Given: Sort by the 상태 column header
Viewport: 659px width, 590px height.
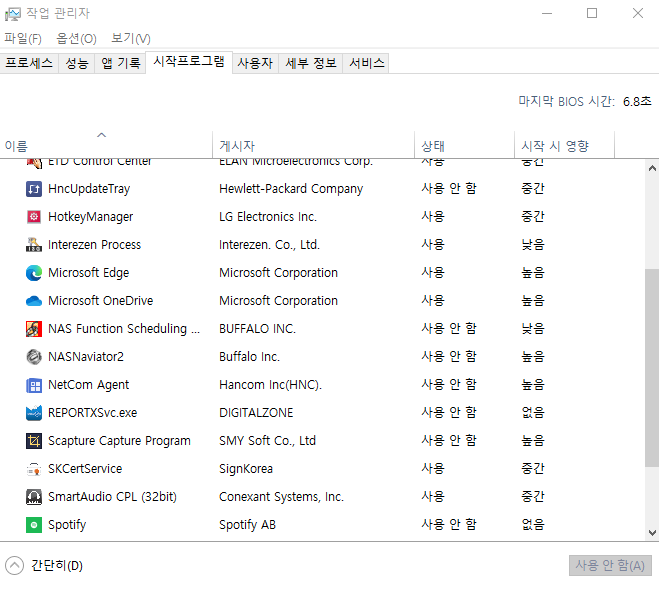Looking at the screenshot, I should (x=464, y=145).
